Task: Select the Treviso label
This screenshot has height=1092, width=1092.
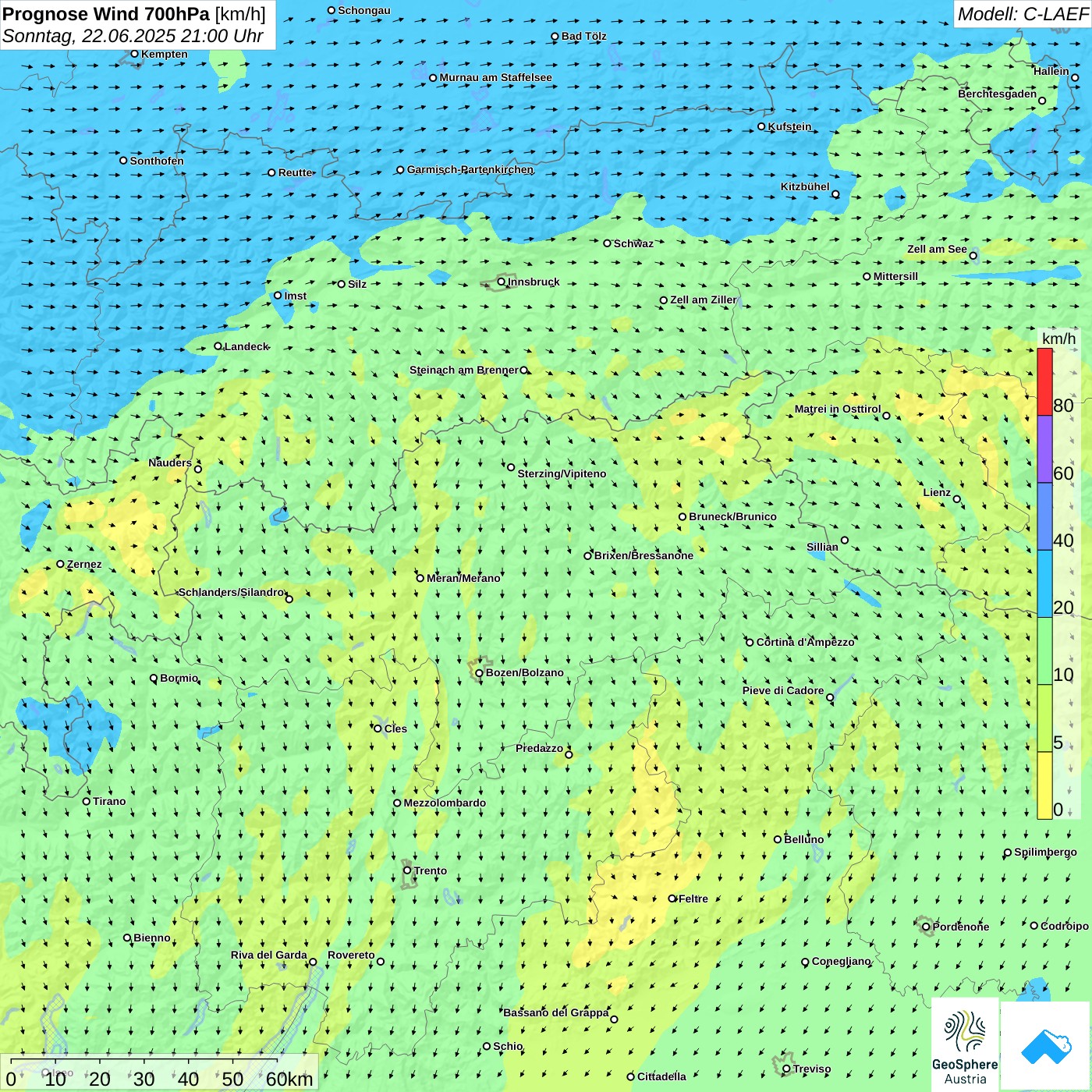Action: (812, 1069)
